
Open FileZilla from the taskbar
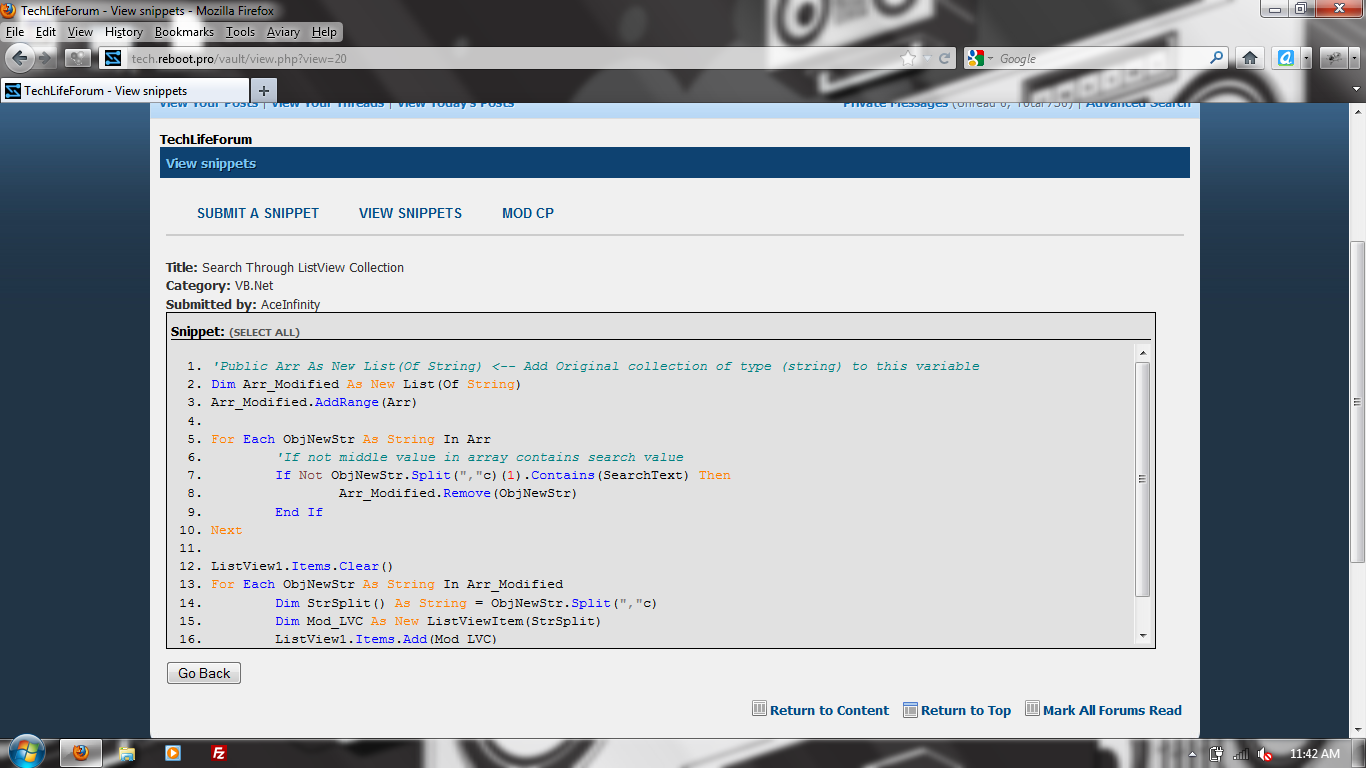[219, 753]
